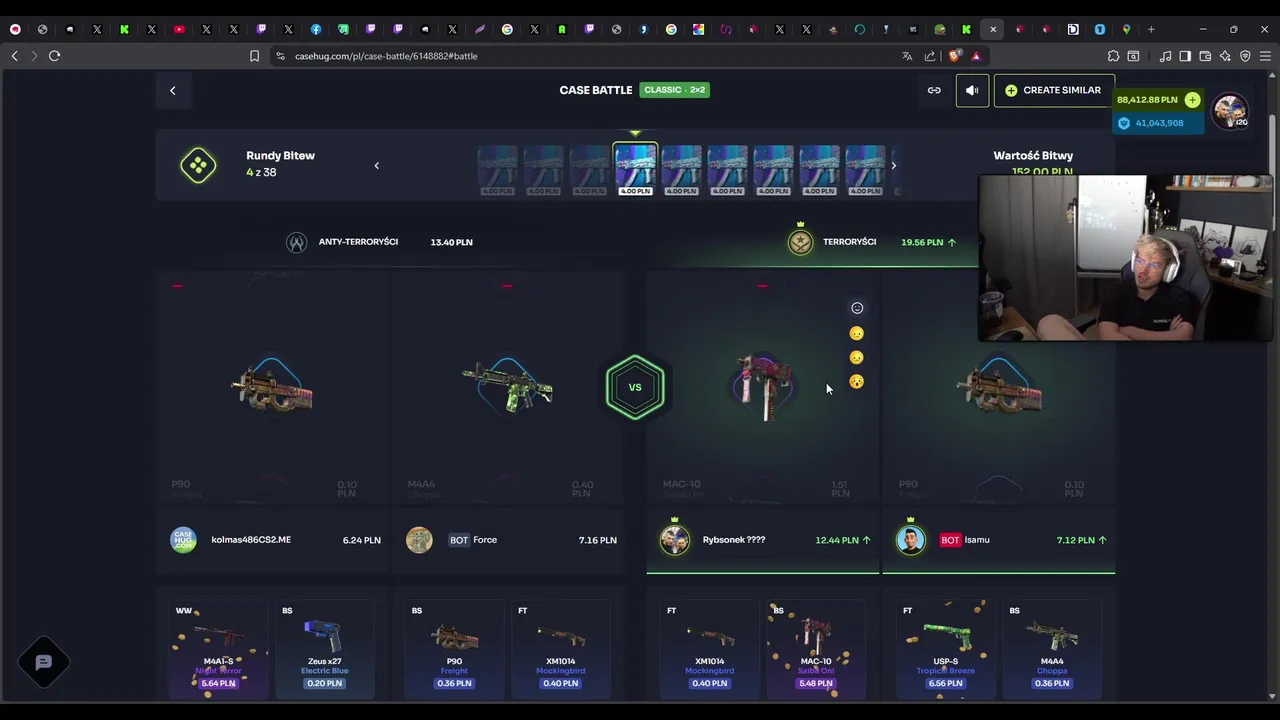The image size is (1280, 720).
Task: Switch to the Facebook browser tab
Action: (x=316, y=29)
